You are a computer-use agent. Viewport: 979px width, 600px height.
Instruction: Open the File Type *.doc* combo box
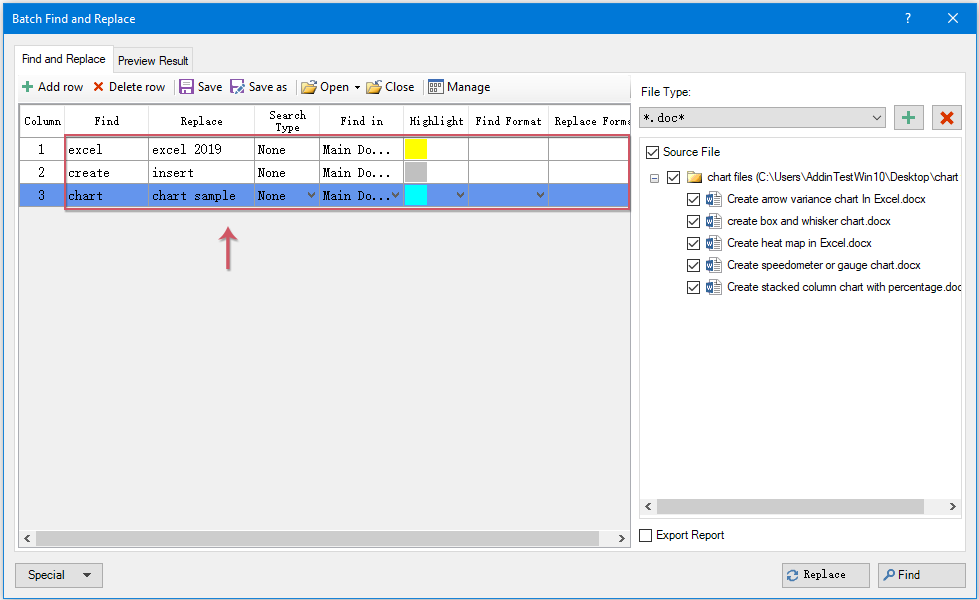(x=762, y=117)
